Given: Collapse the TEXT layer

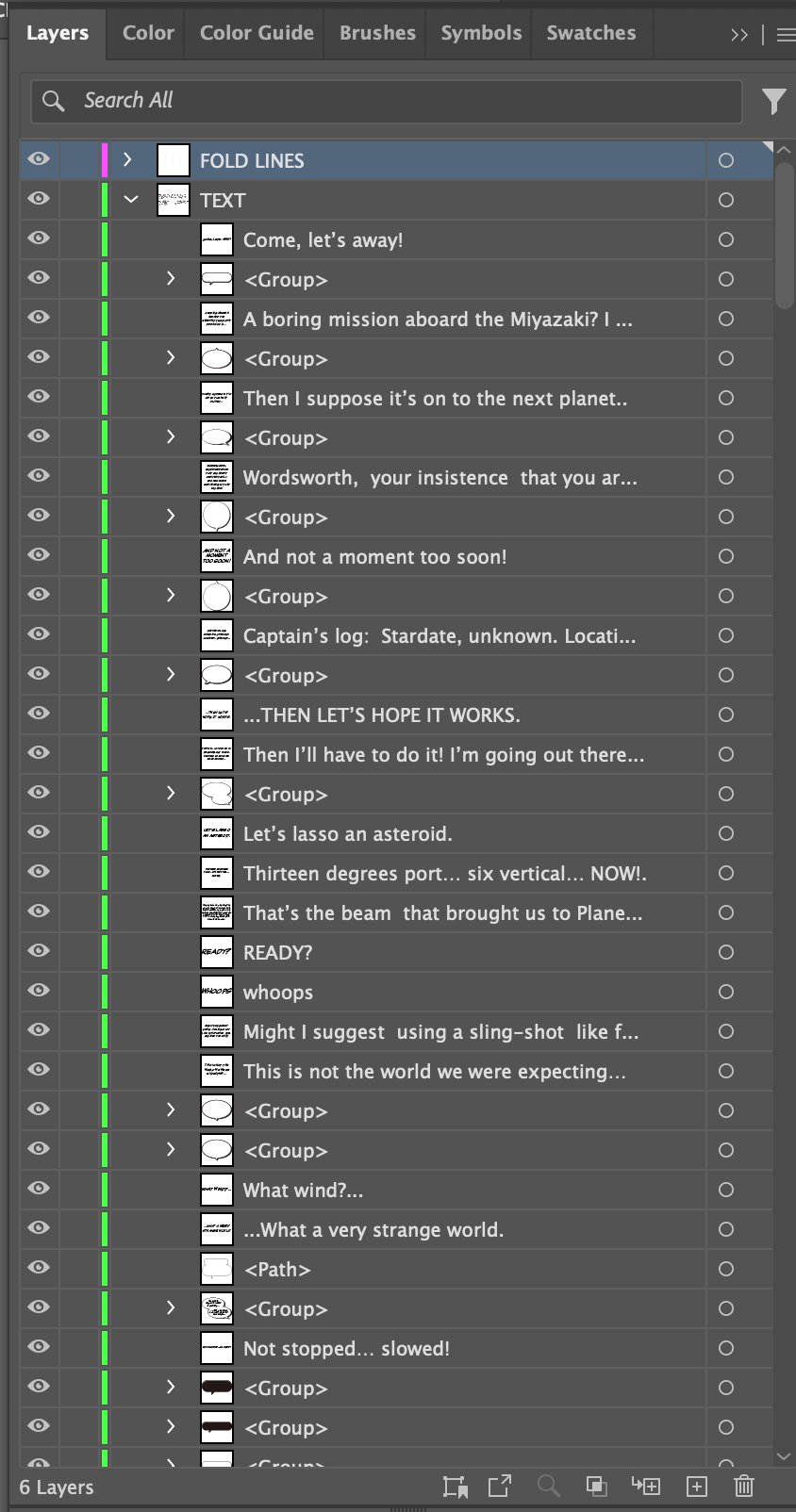Looking at the screenshot, I should [131, 199].
